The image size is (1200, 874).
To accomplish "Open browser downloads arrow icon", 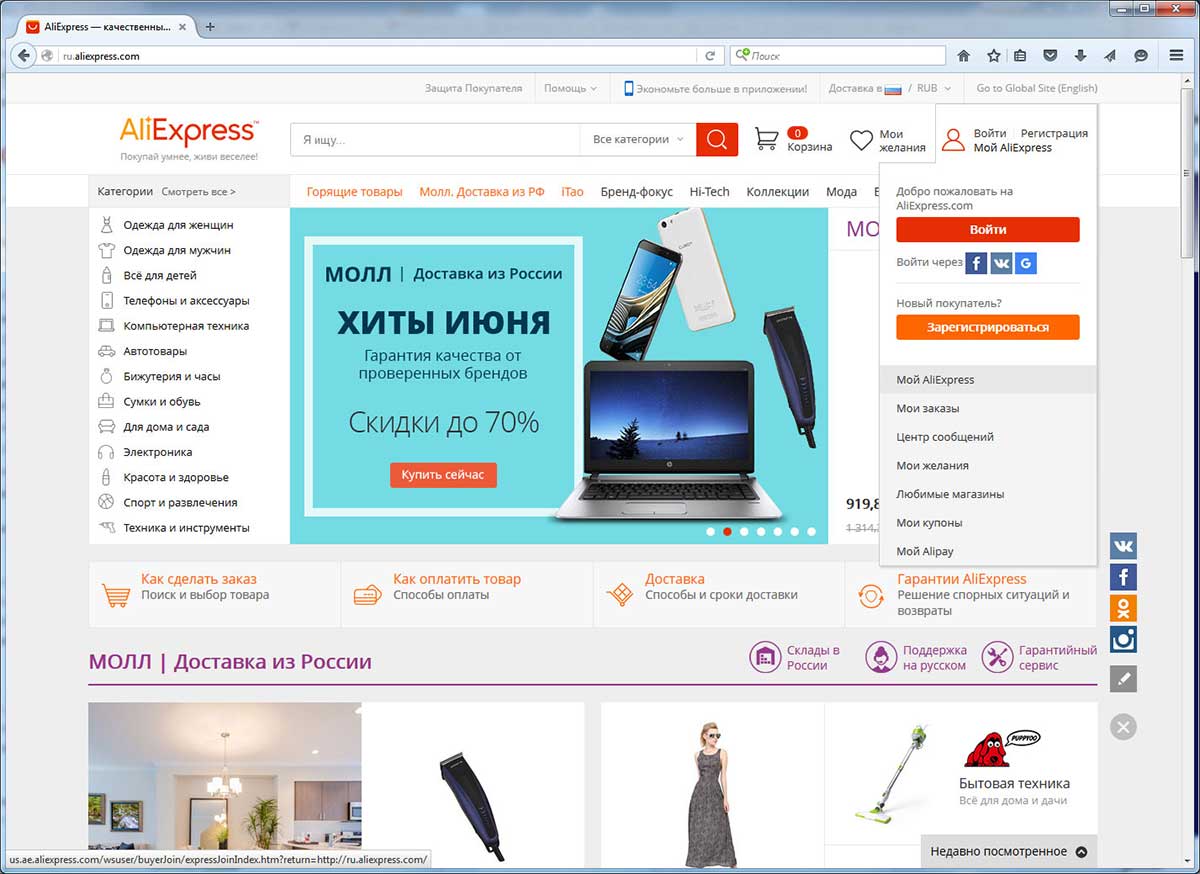I will [1081, 56].
